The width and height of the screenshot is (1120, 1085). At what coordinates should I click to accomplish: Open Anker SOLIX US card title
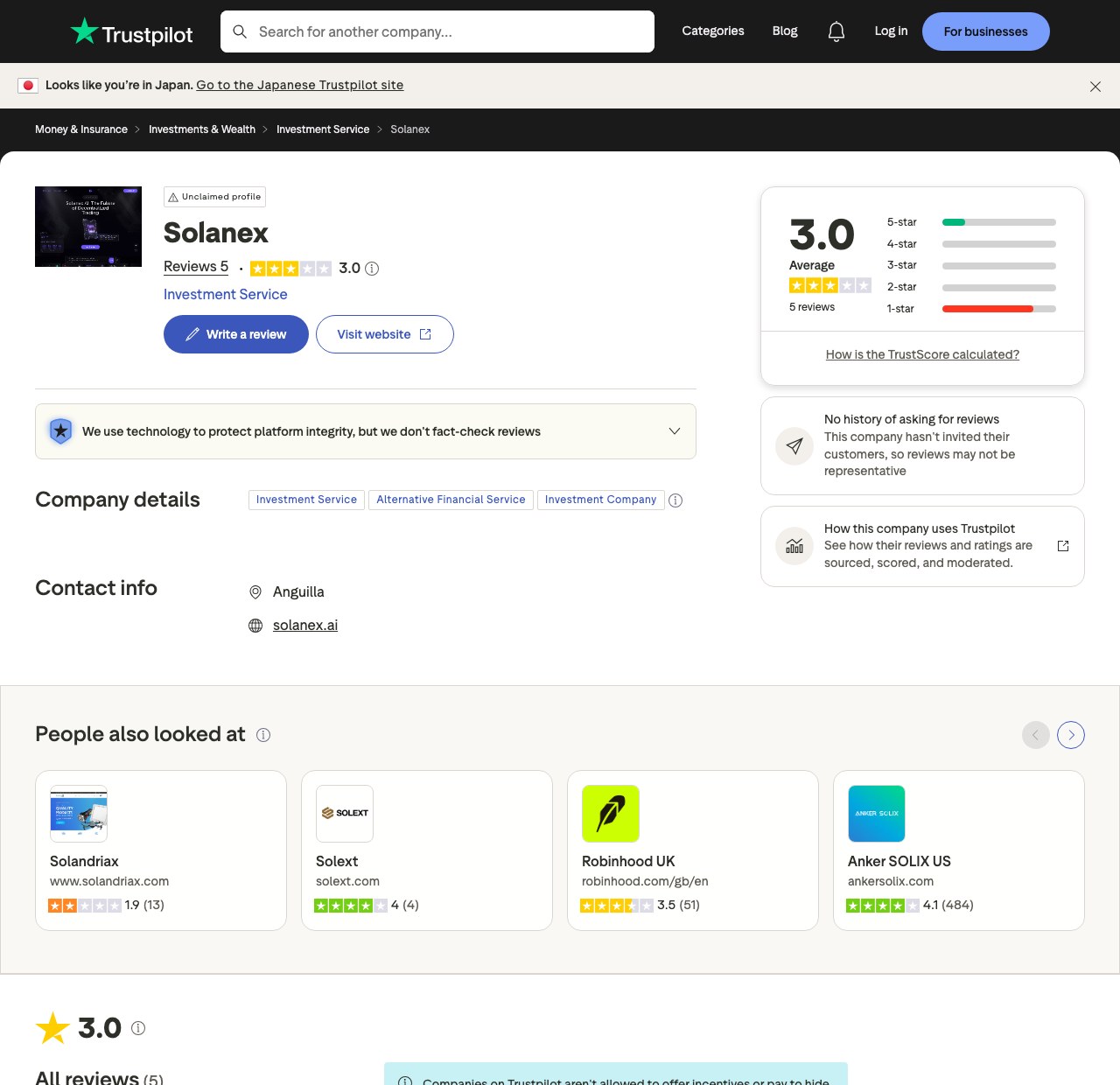click(899, 861)
